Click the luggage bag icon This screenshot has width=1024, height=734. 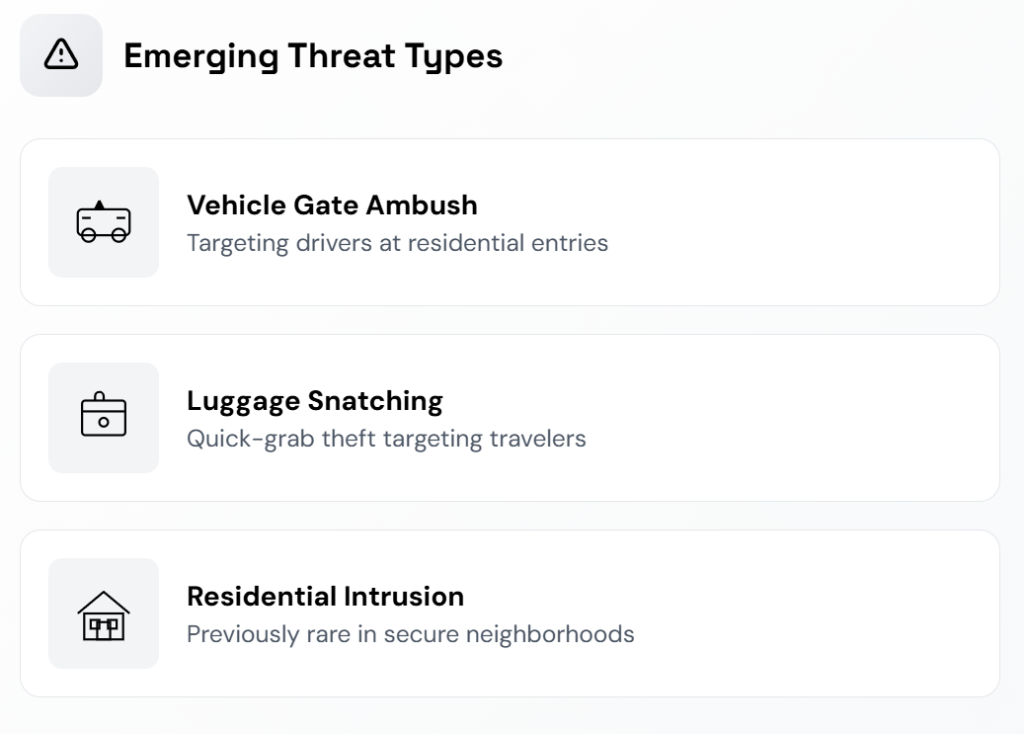click(103, 418)
